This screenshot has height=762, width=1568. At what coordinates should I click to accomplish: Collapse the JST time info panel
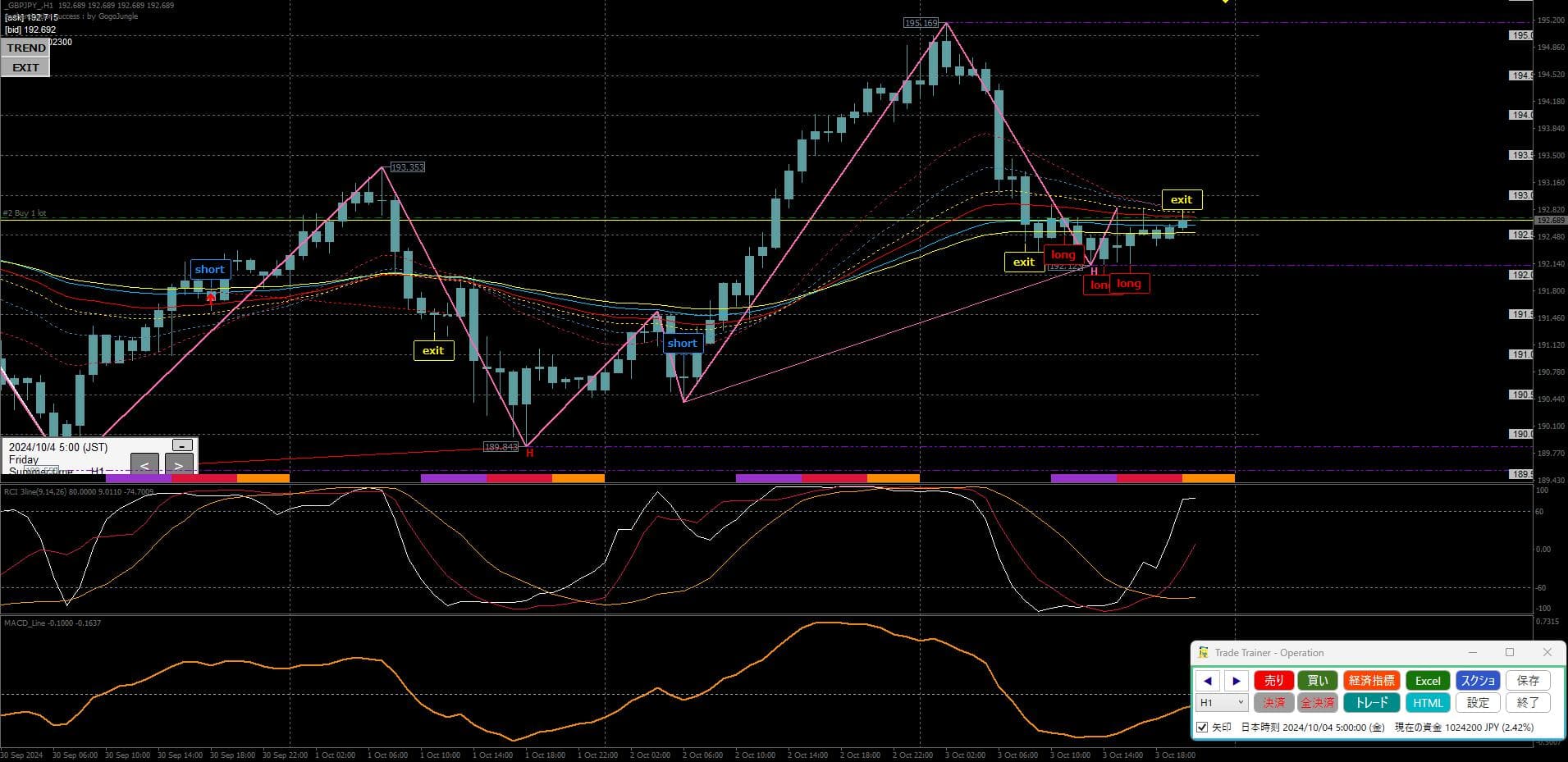coord(182,445)
